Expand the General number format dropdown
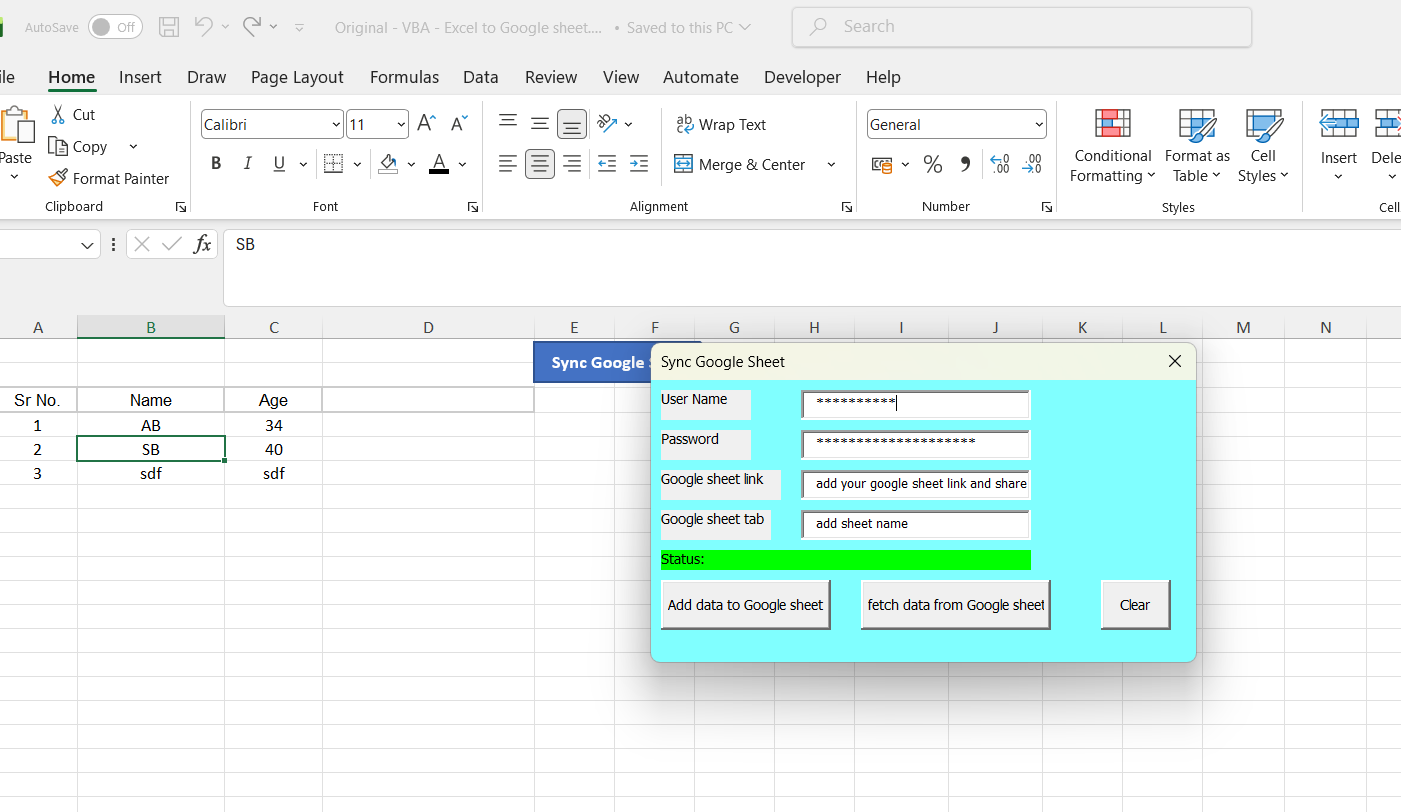This screenshot has height=812, width=1401. 1038,125
